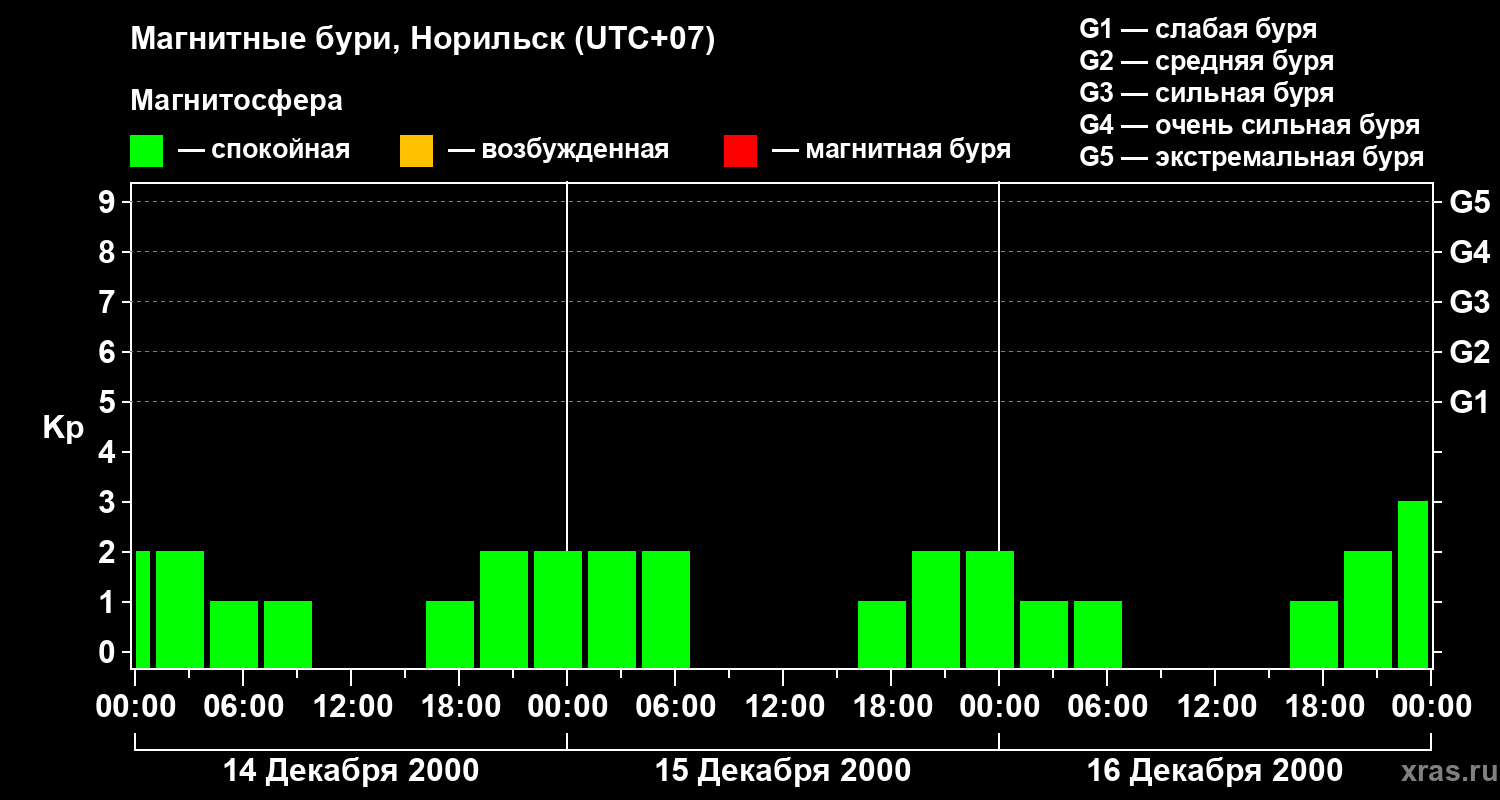
Task: Click the Kp 1 bar for 16:00–19:00 on 14 December
Action: click(450, 634)
